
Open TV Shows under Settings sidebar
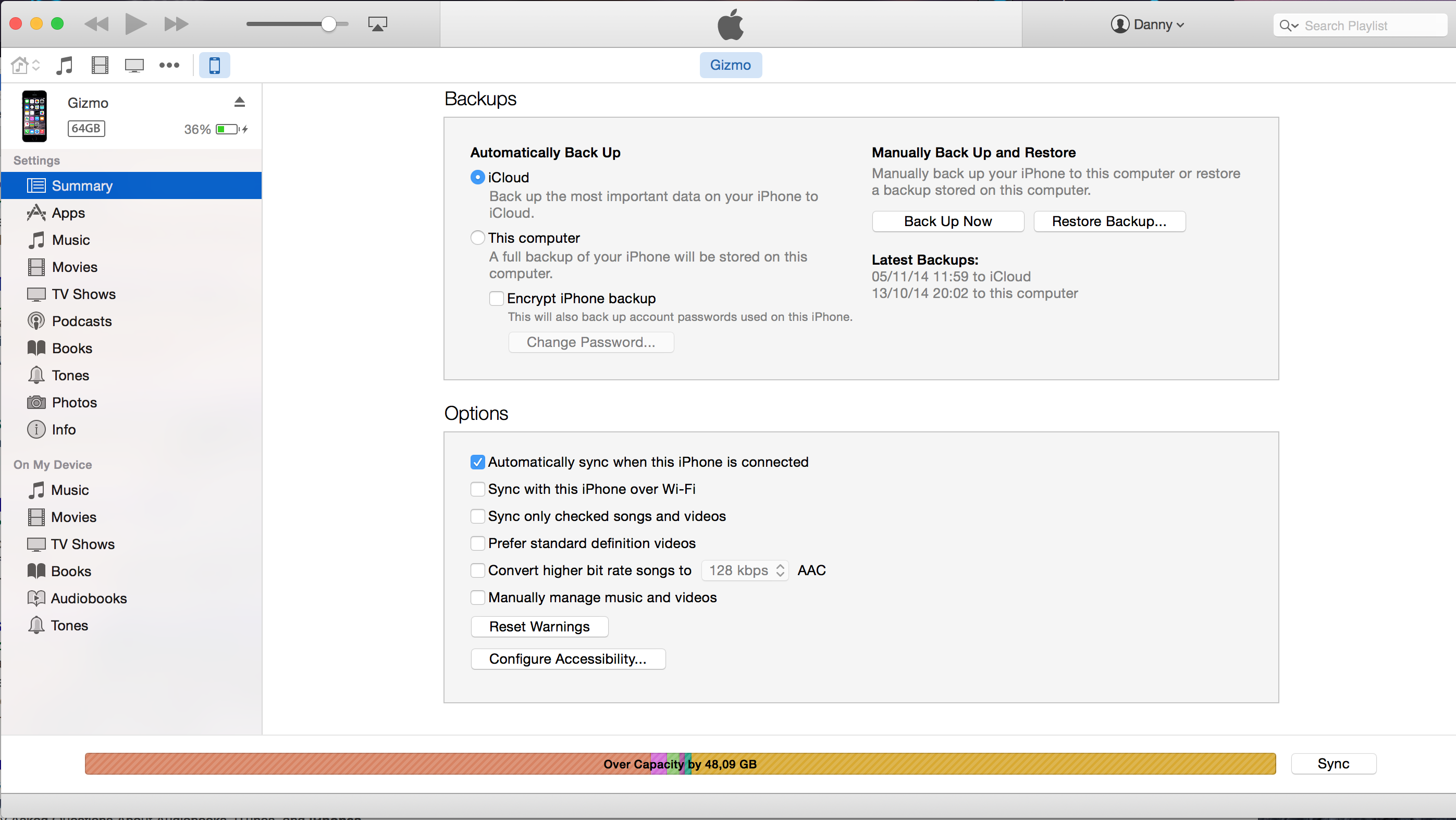click(x=131, y=294)
